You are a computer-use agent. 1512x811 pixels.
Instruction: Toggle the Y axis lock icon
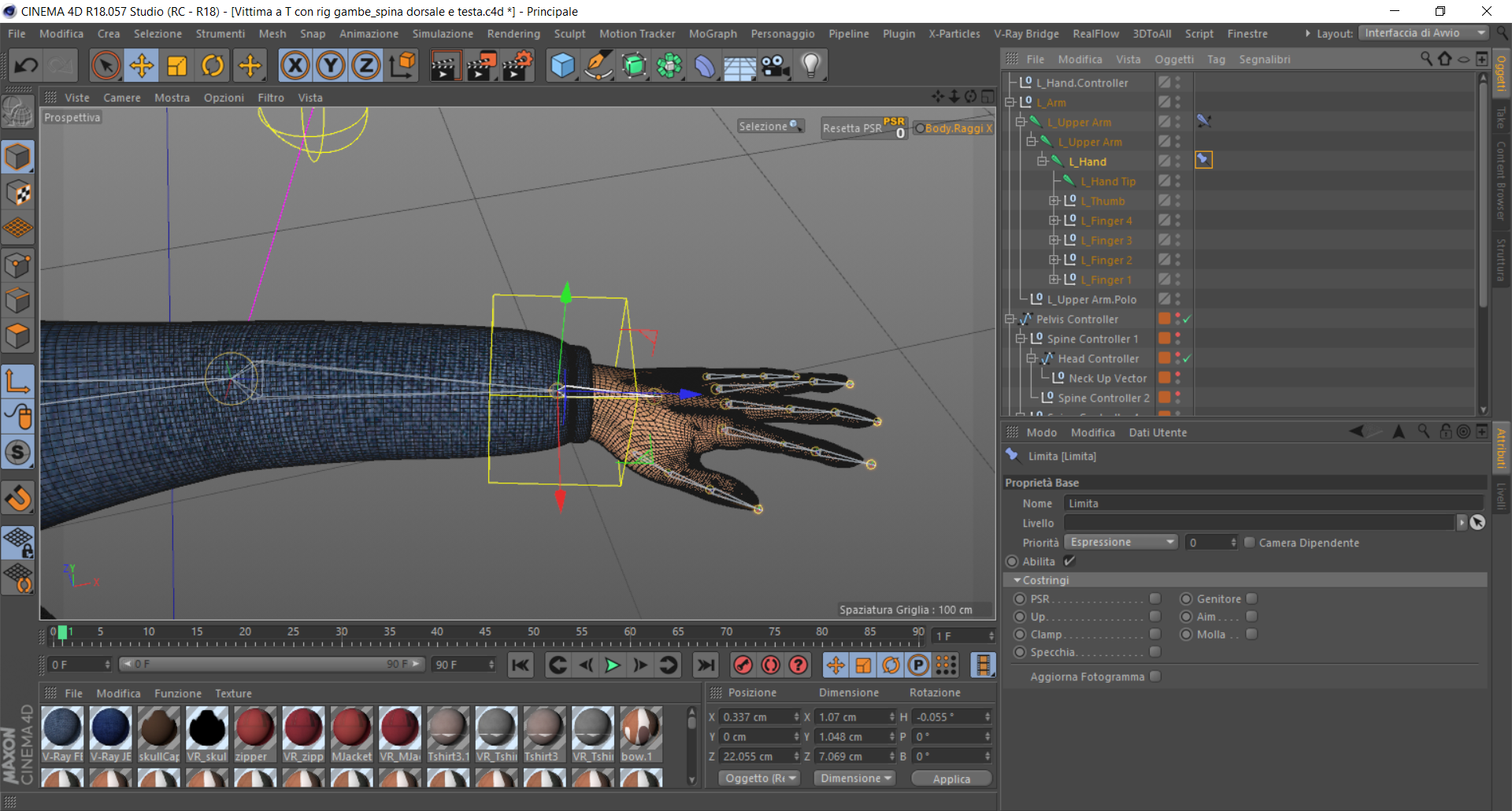pos(331,66)
